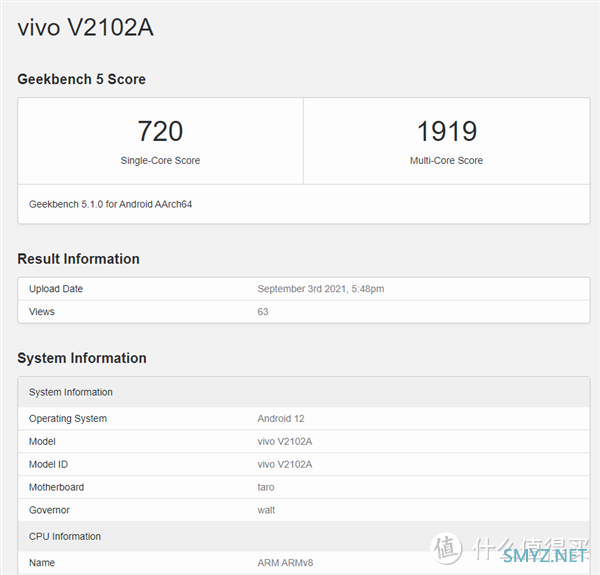Click the Result Information heading

tap(78, 259)
